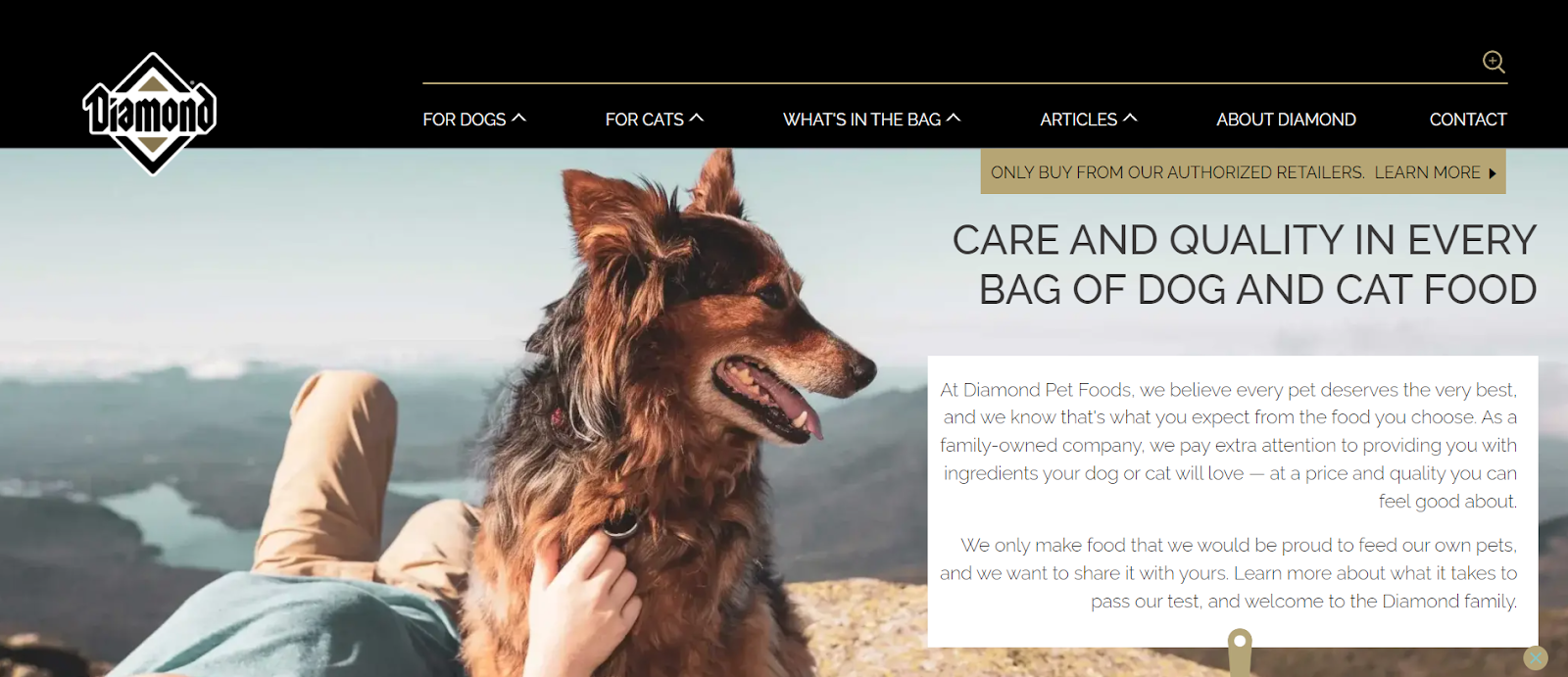Click the LEARN MORE link

tap(1427, 172)
